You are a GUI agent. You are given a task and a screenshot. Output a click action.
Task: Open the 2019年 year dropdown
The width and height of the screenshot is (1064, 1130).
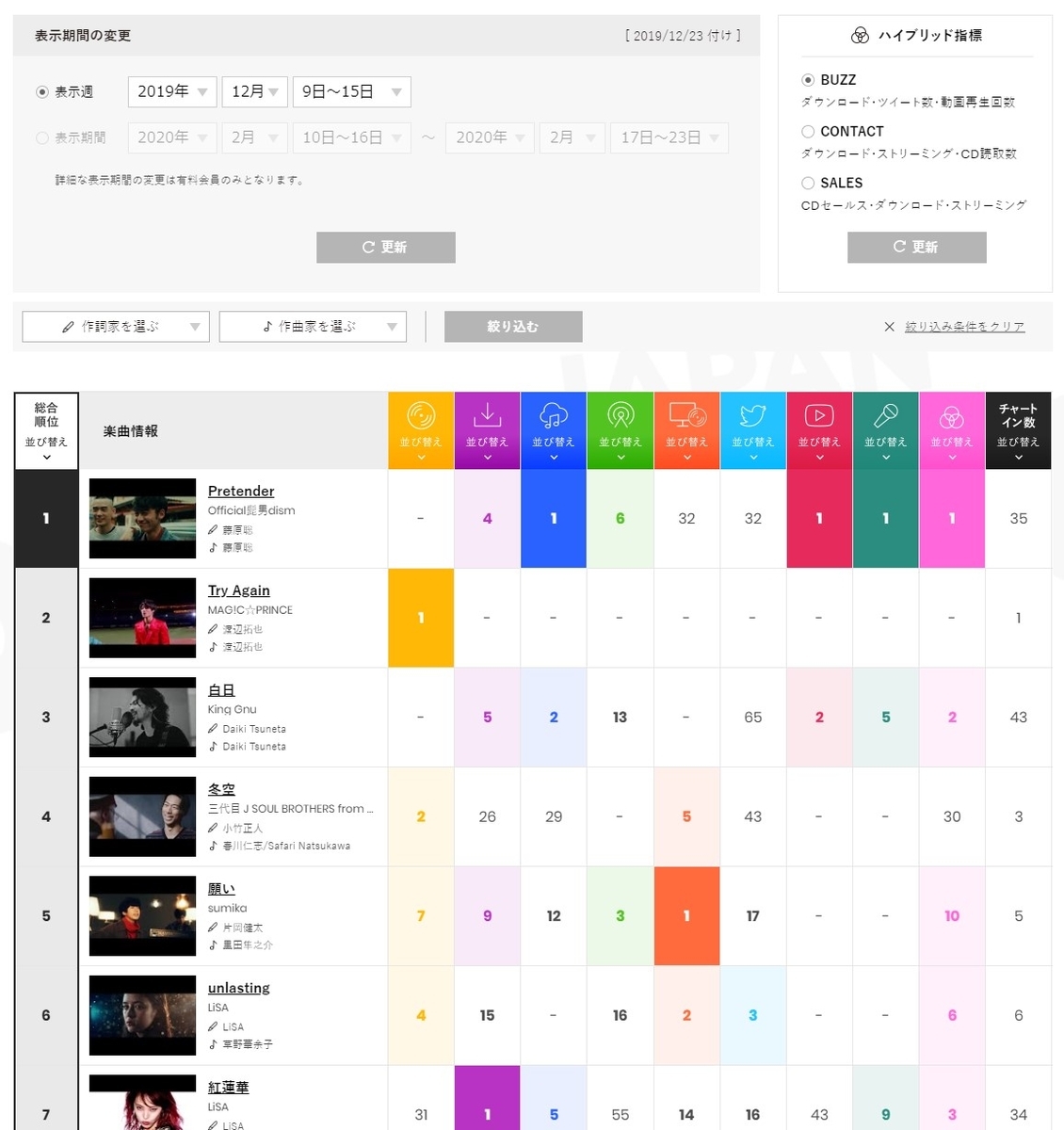click(172, 91)
